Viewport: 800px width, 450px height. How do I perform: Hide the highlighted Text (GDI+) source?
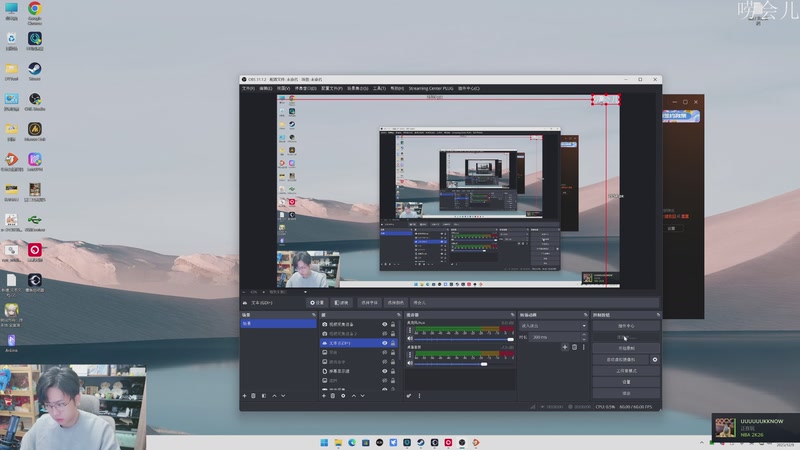tap(385, 343)
